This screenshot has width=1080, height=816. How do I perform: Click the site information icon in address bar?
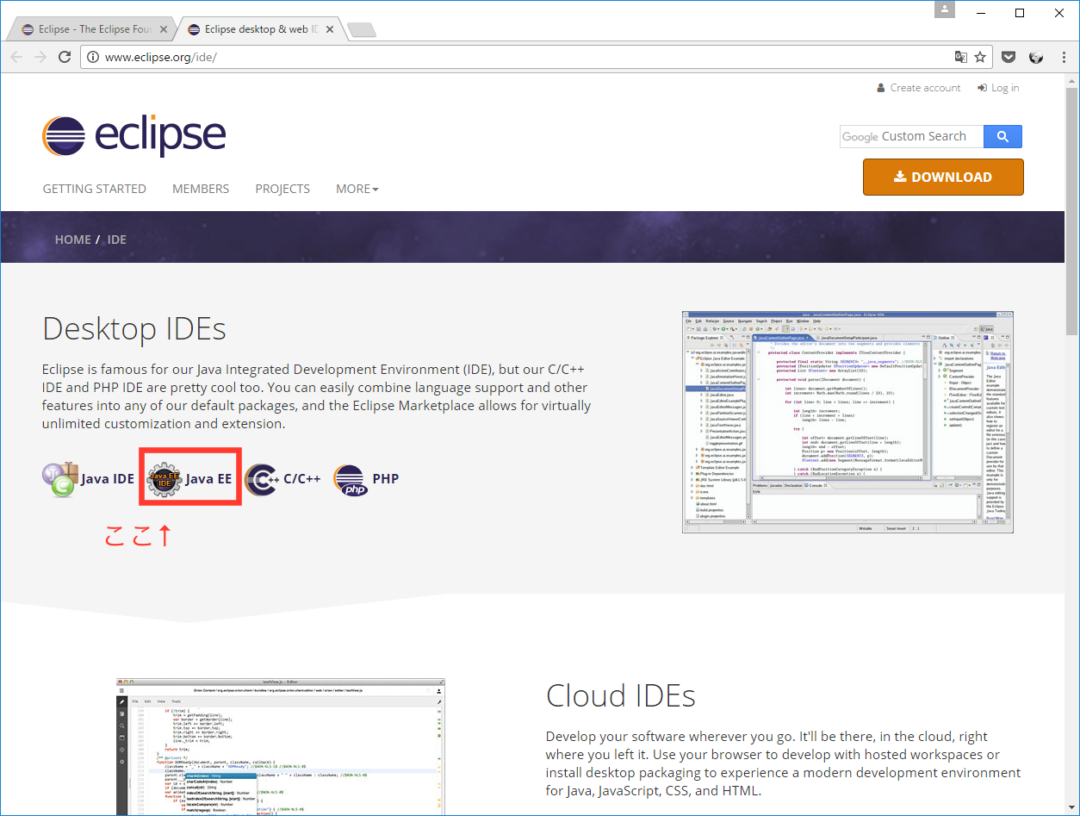92,57
